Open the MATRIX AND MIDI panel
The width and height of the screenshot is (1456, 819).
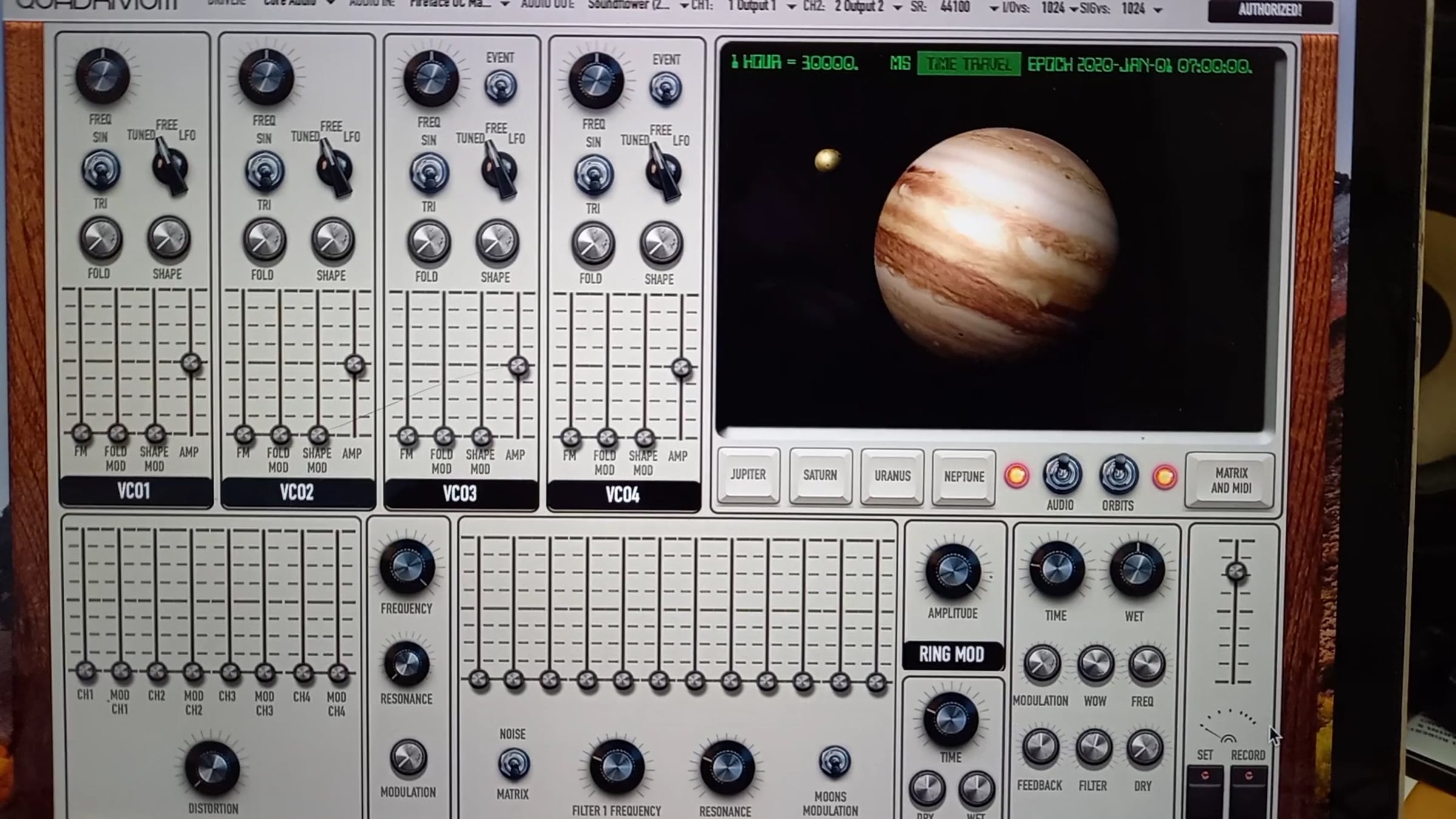click(x=1231, y=480)
